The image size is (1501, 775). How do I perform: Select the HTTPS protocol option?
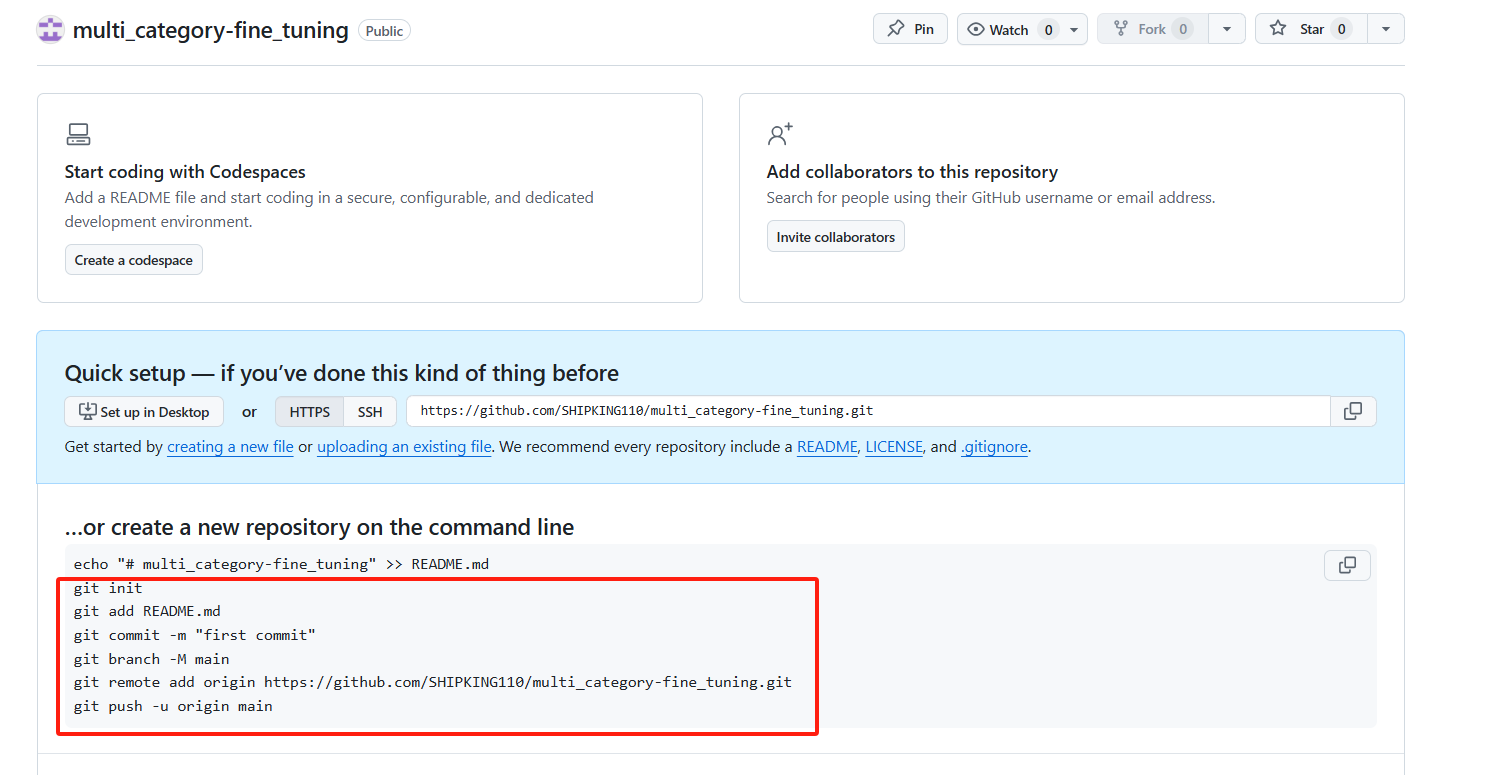(310, 412)
